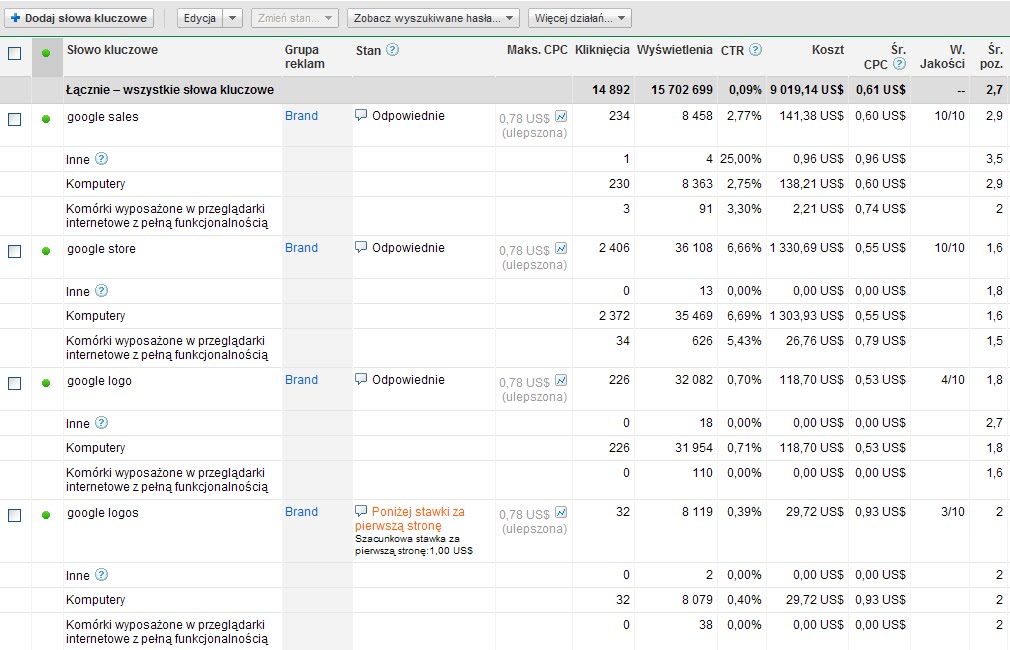Sort by Koszt column header

828,50
